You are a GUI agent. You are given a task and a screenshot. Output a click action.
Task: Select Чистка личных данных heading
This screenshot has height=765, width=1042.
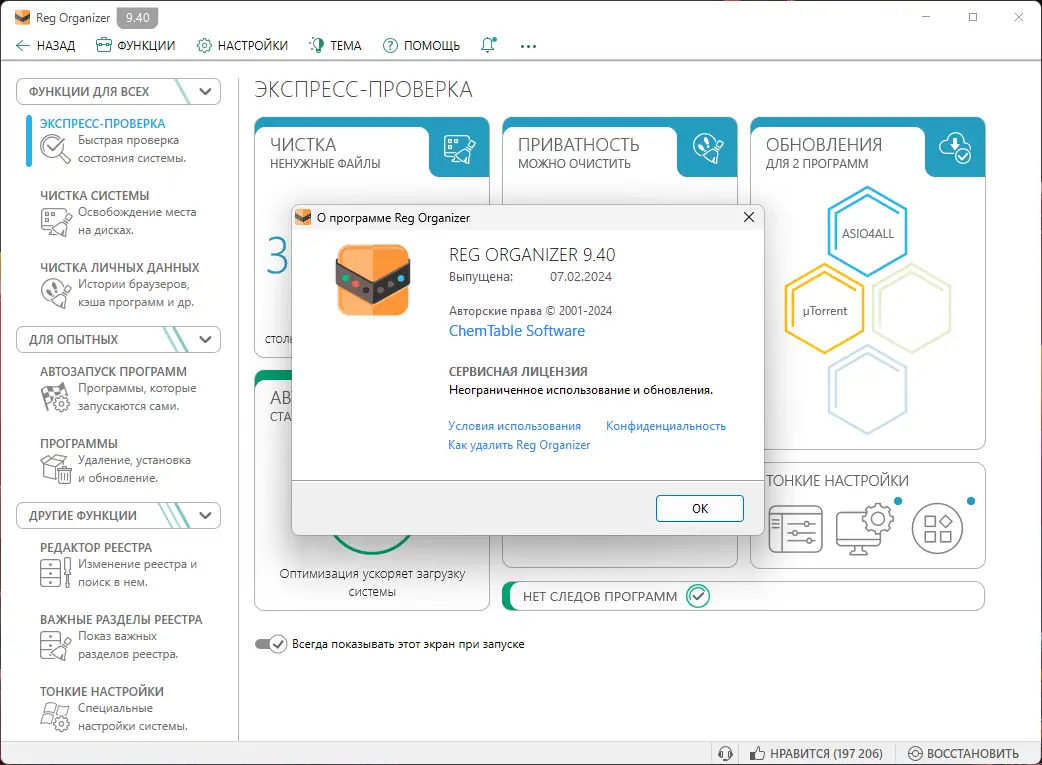(120, 267)
